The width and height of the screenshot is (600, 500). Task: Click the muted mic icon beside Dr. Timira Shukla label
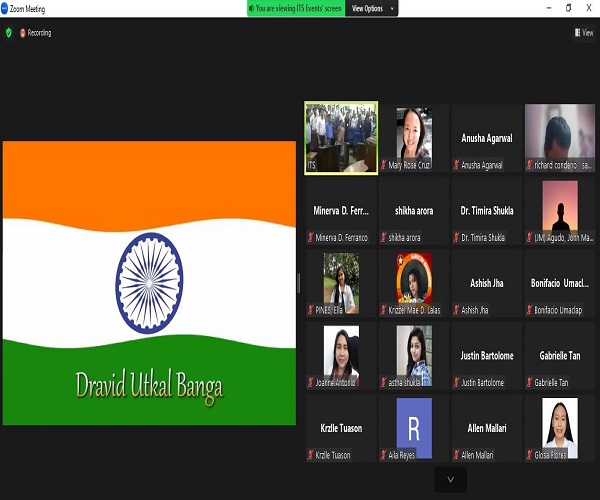pos(456,238)
